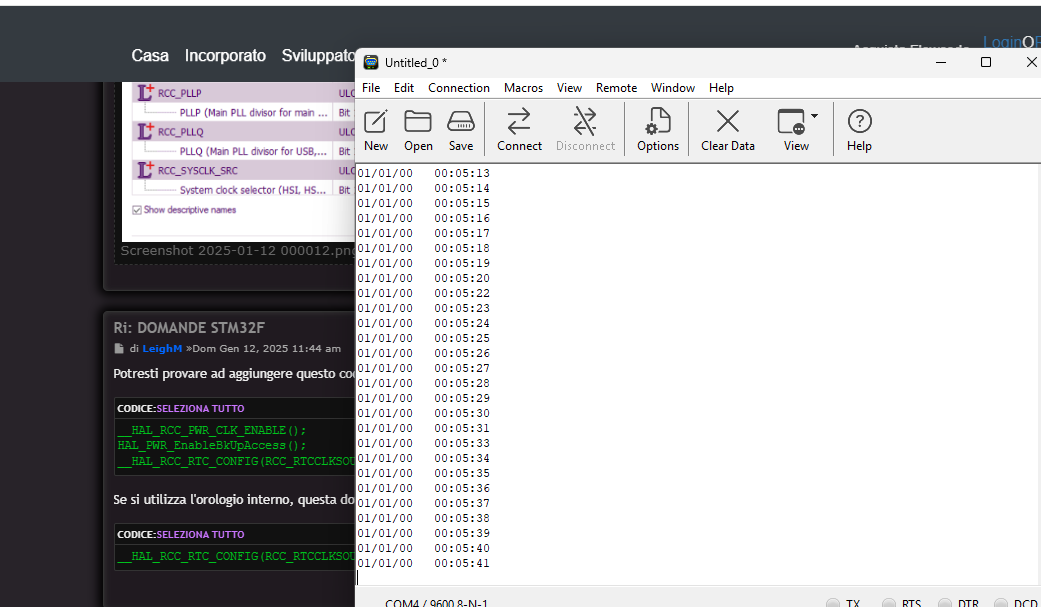Screen dimensions: 1041x607
Task: Open the Remote menu
Action: [x=616, y=88]
